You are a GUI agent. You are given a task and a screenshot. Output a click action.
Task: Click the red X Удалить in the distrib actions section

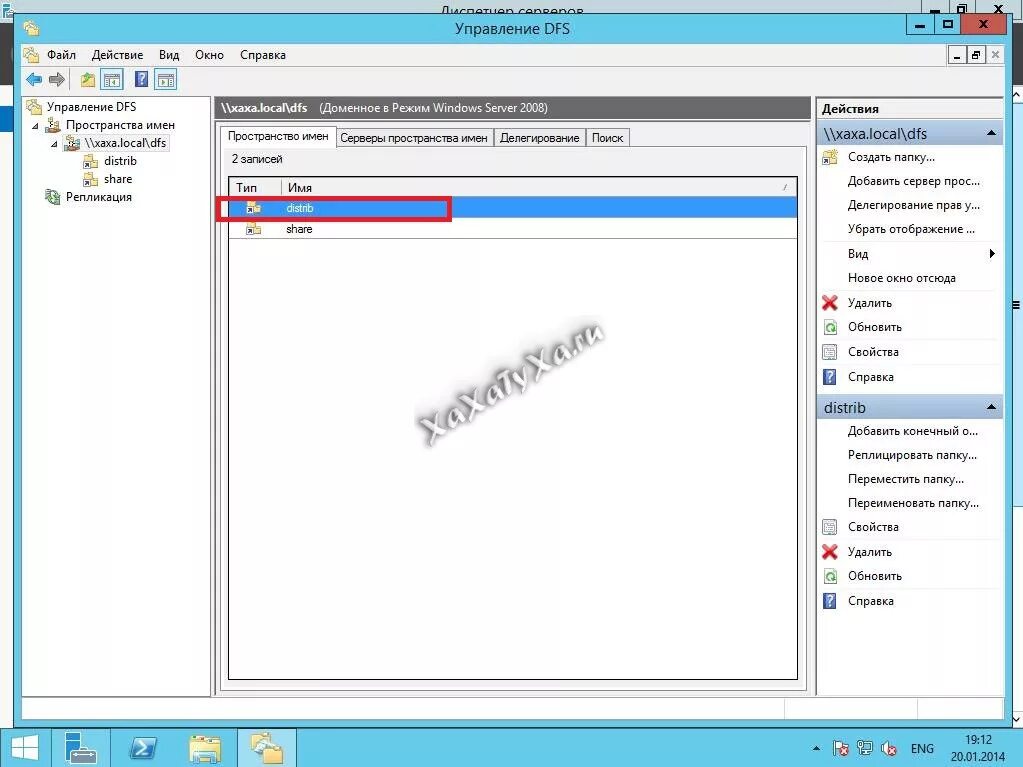click(830, 552)
